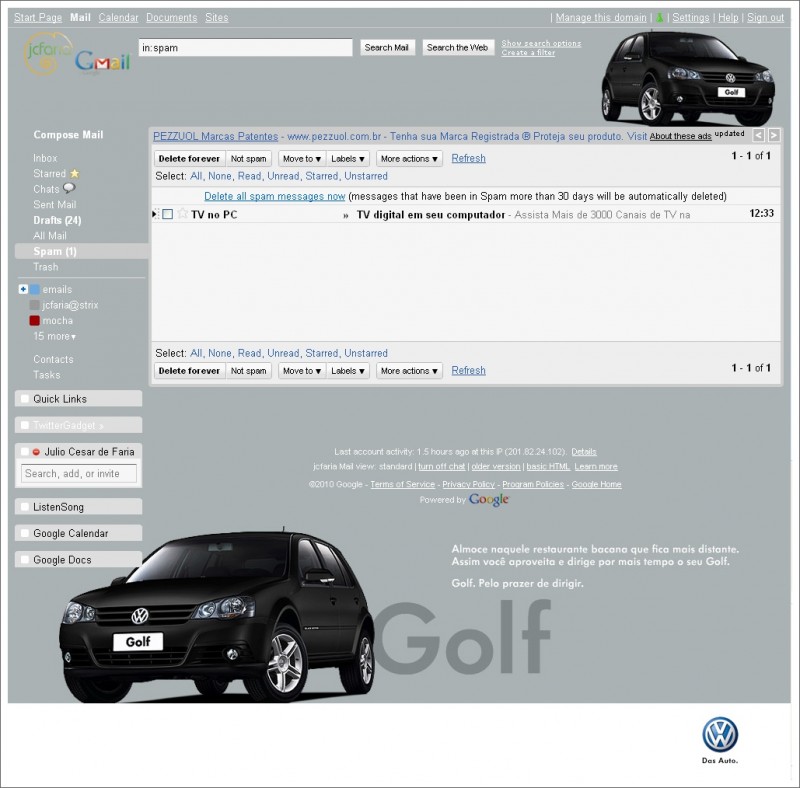Image resolution: width=800 pixels, height=788 pixels.
Task: Click turn off chat link
Action: 442,466
